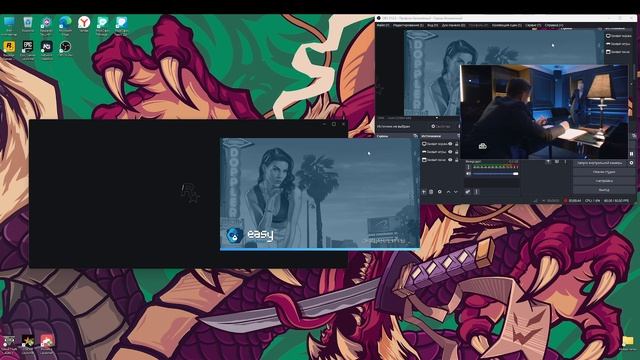Open the Файл menu in OBS
Viewport: 640px width, 360px height.
click(x=382, y=25)
